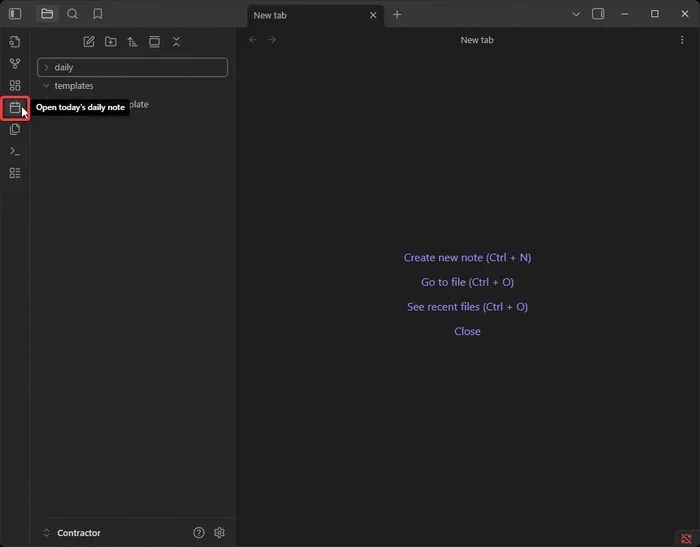Maximize the Obsidian window
The width and height of the screenshot is (700, 547).
click(x=654, y=14)
